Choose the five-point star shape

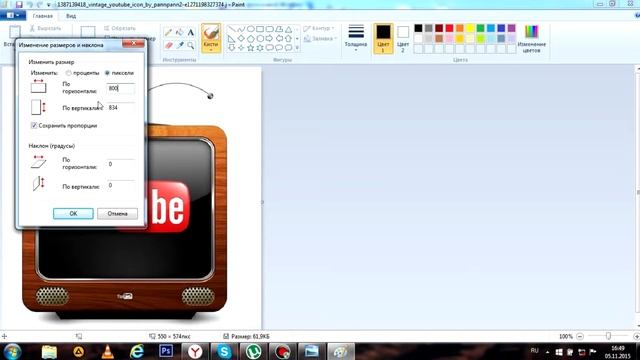point(250,48)
